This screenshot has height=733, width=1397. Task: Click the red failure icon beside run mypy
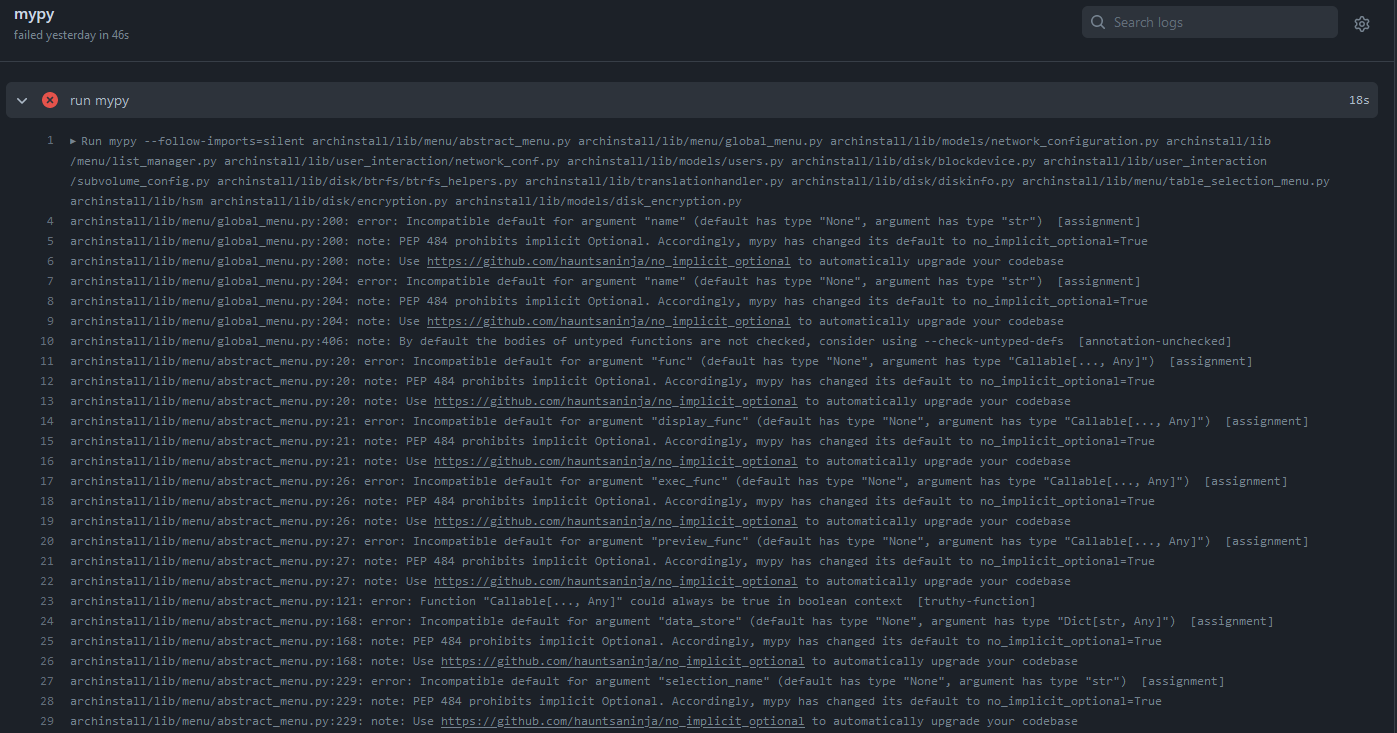point(49,100)
